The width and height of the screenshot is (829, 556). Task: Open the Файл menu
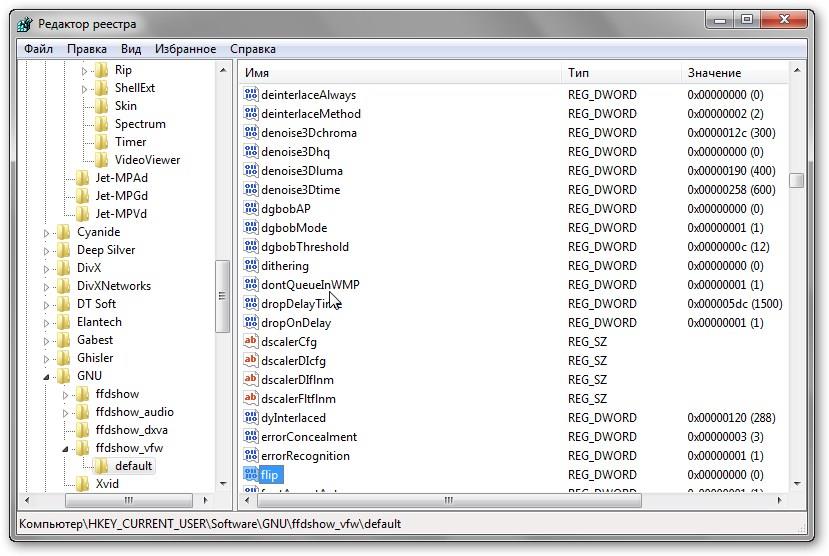(39, 49)
